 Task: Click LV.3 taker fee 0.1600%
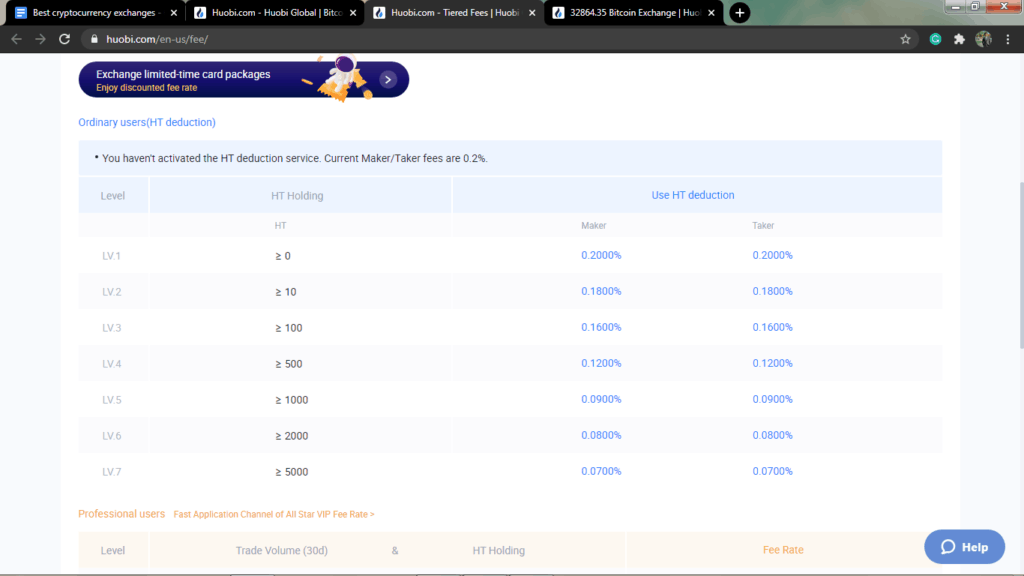pyautogui.click(x=772, y=327)
